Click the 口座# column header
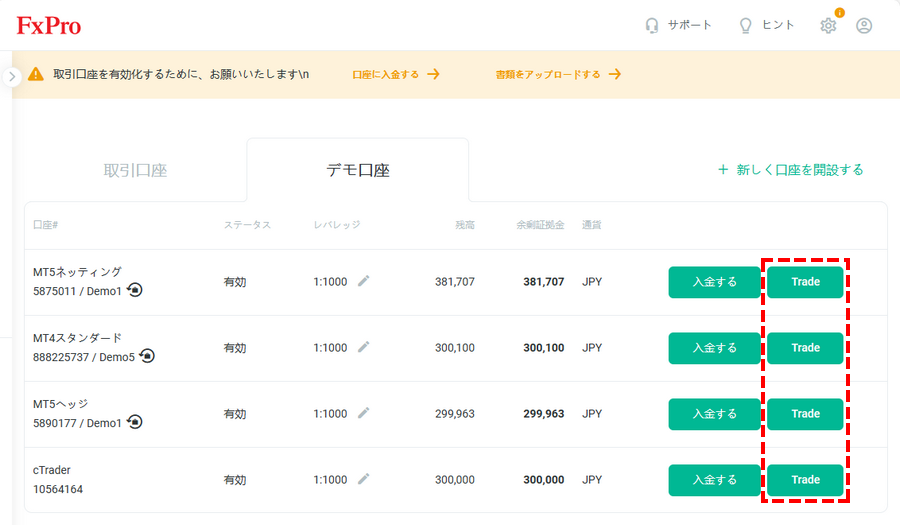Image resolution: width=900 pixels, height=525 pixels. pyautogui.click(x=45, y=225)
